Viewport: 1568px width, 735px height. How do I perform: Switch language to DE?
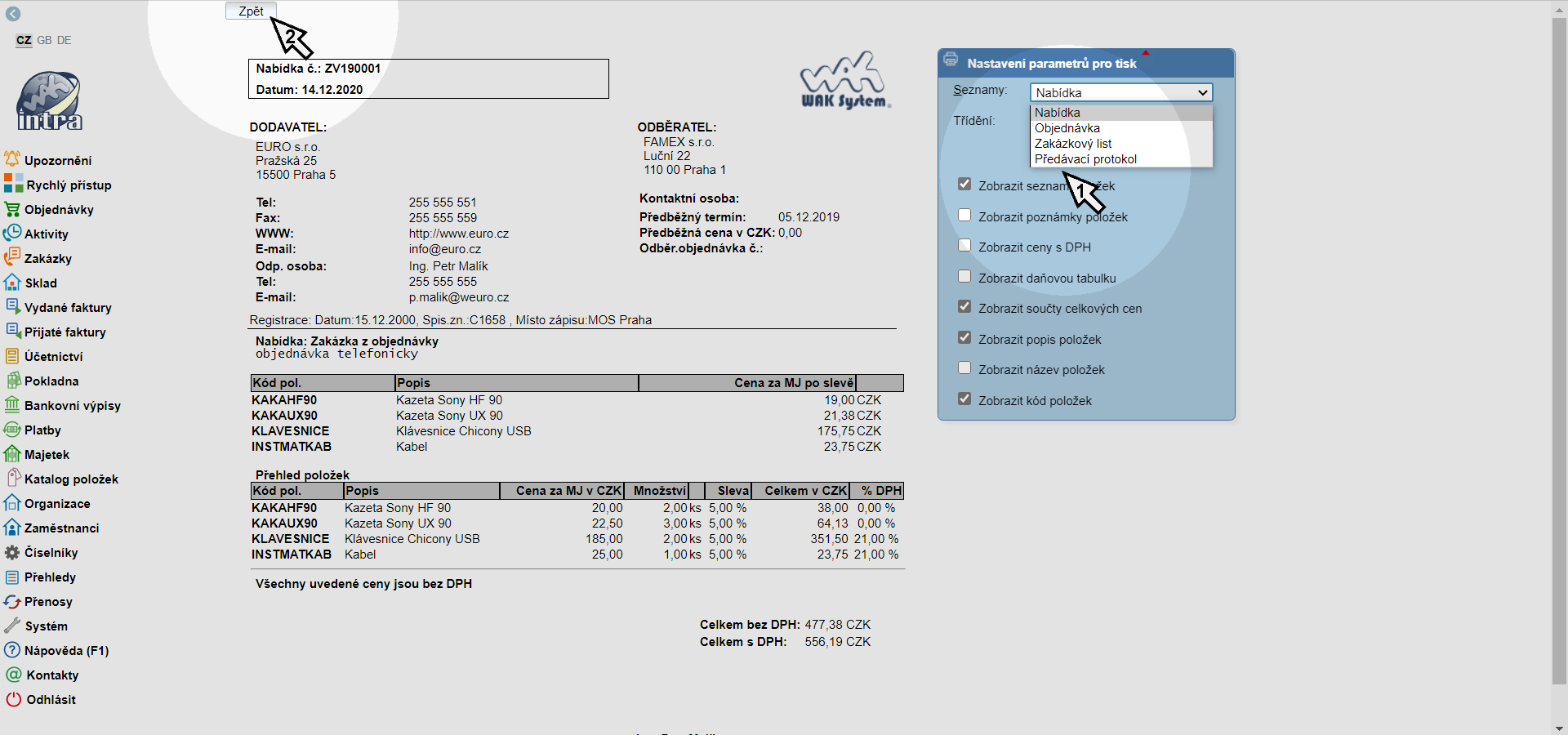(x=64, y=40)
